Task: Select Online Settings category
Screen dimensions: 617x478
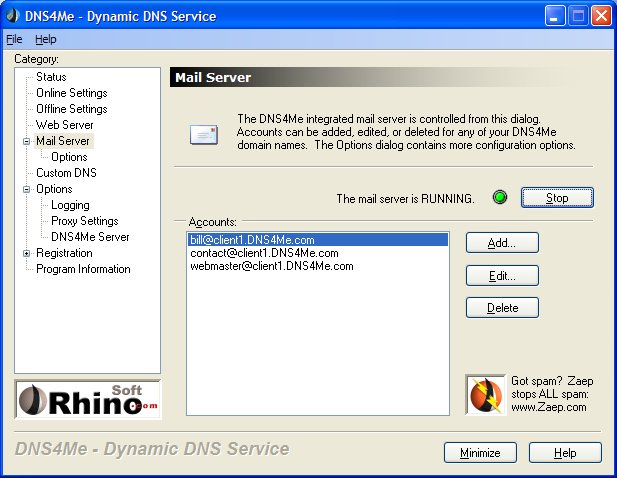Action: click(72, 93)
